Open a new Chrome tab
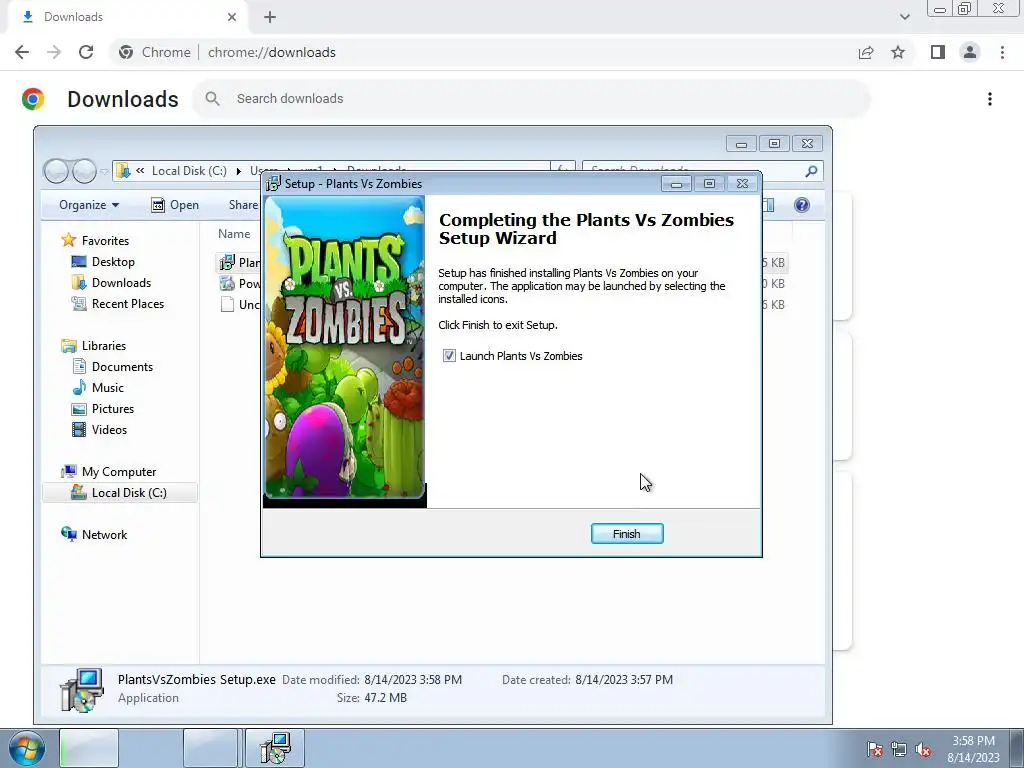The image size is (1024, 768). pos(270,17)
